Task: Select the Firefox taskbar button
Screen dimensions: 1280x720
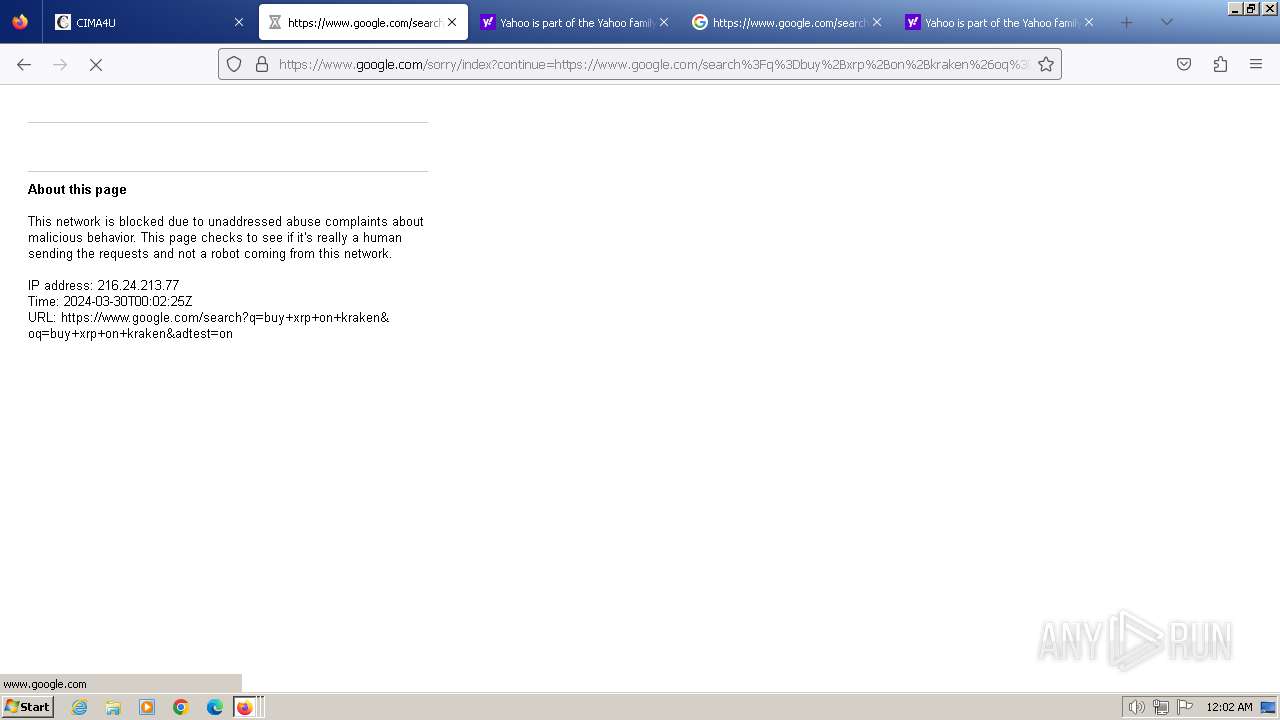Action: pyautogui.click(x=247, y=707)
